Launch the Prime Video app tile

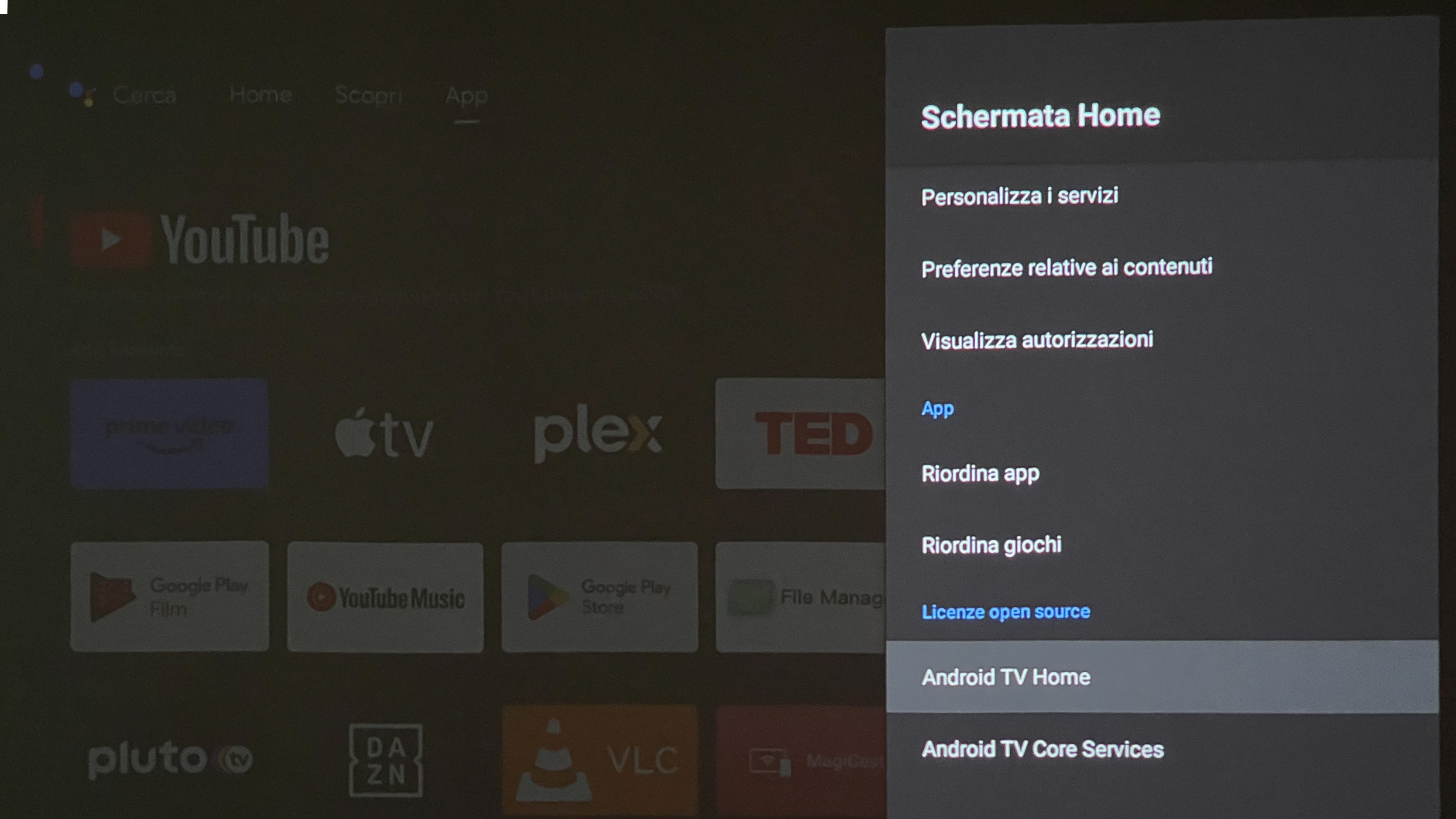pos(170,433)
